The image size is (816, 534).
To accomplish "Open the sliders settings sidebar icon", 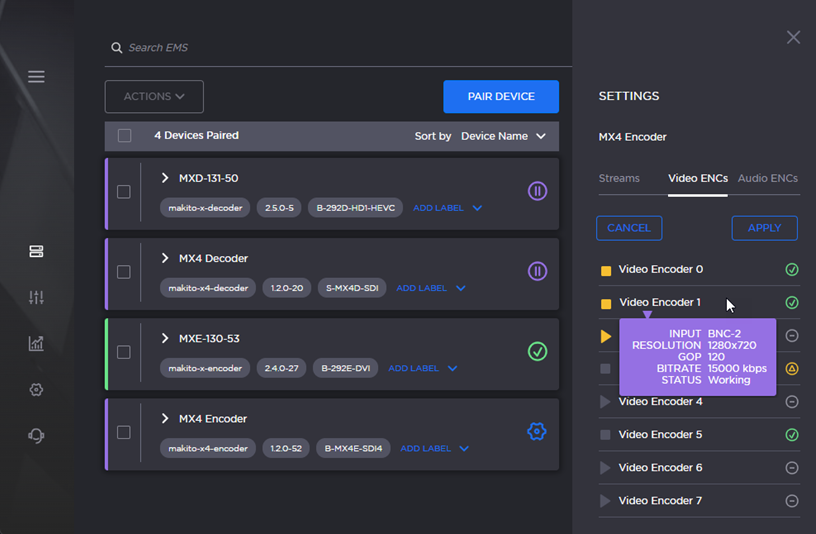I will pos(36,297).
